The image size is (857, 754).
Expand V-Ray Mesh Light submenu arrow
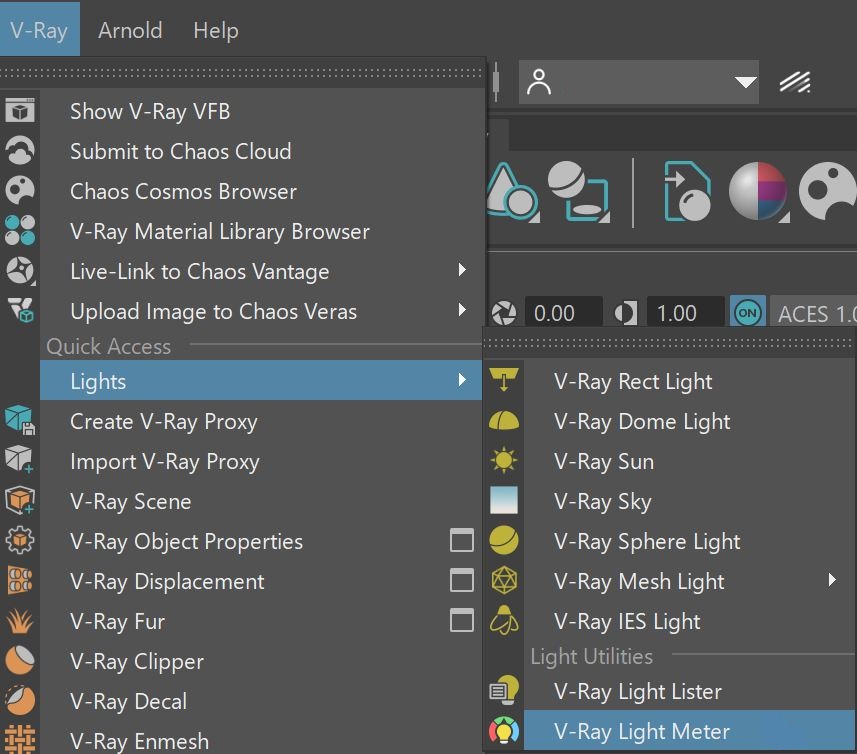(x=832, y=580)
